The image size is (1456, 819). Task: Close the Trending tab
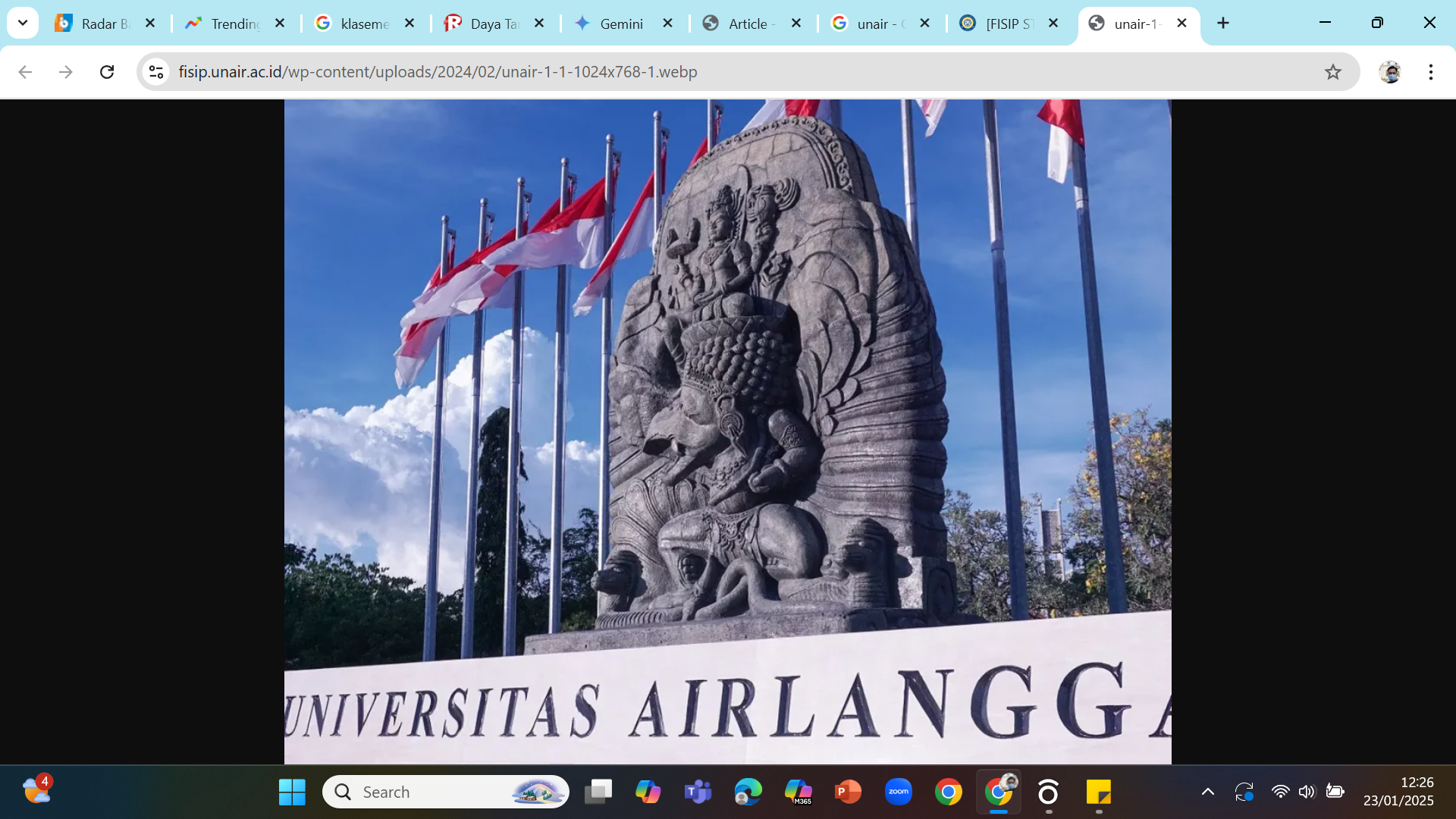point(280,24)
